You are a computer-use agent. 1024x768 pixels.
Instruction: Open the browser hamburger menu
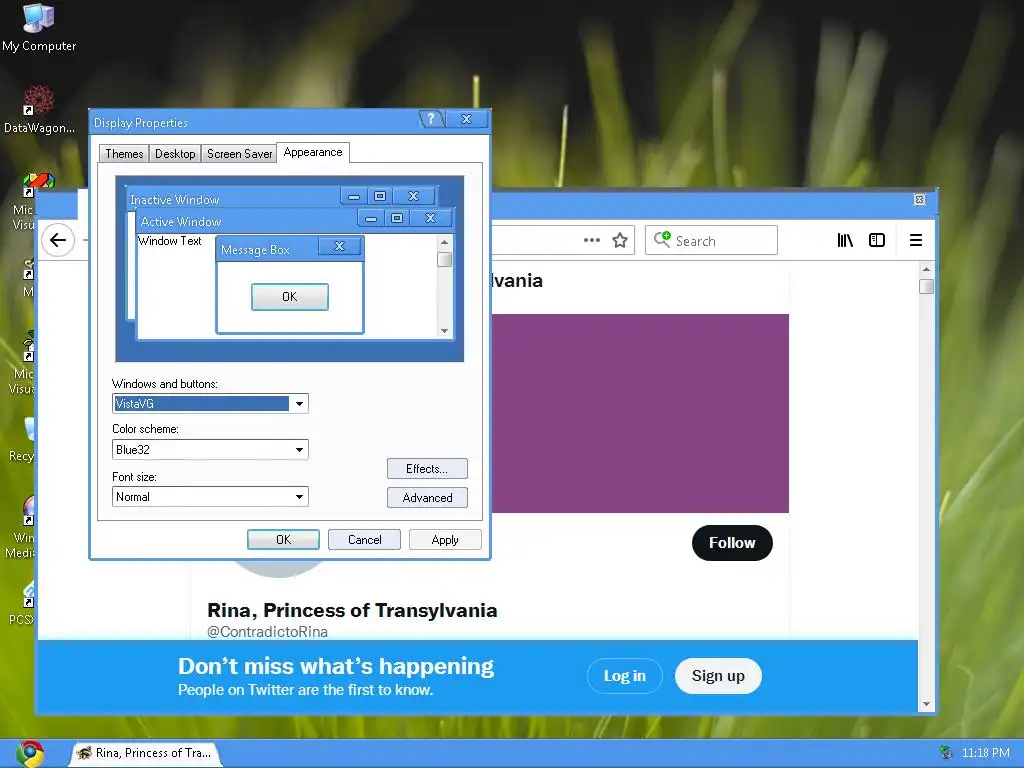coord(916,240)
